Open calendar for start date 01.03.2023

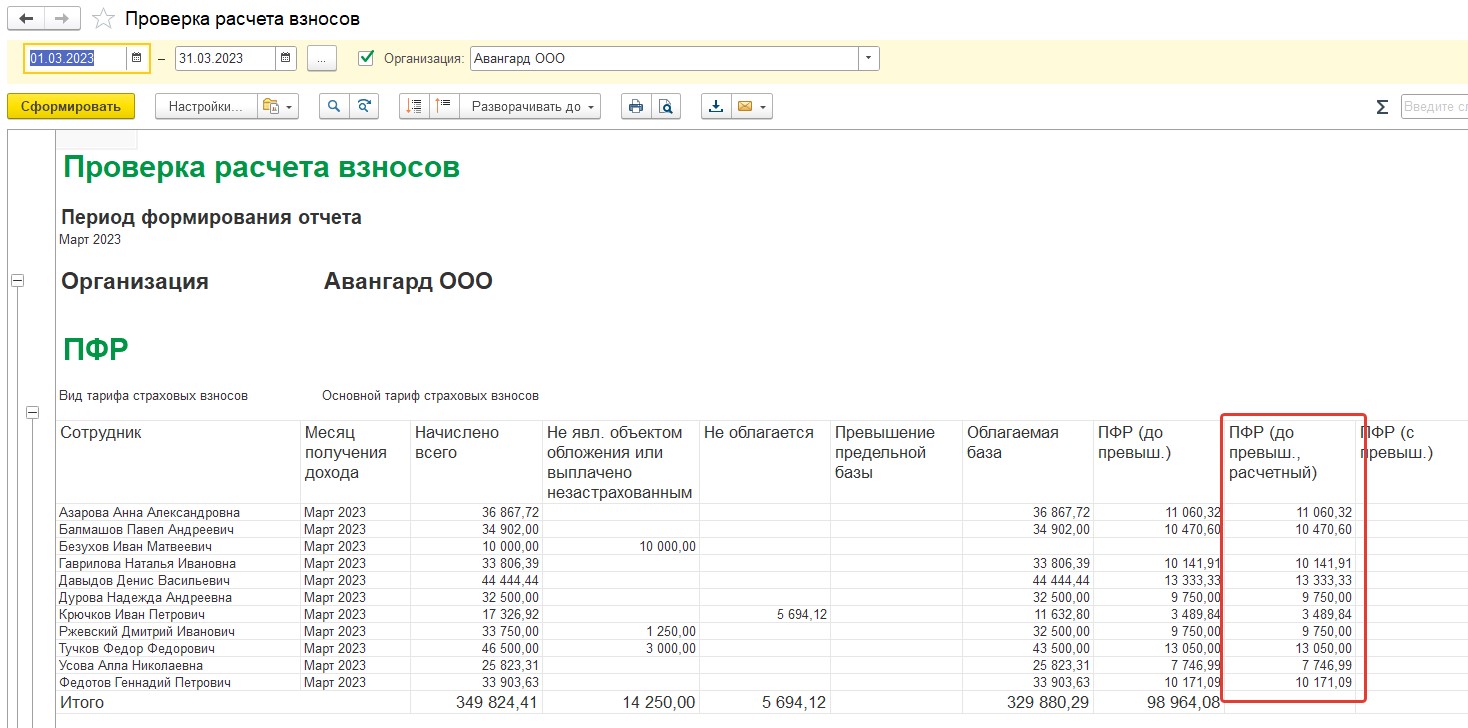(136, 58)
